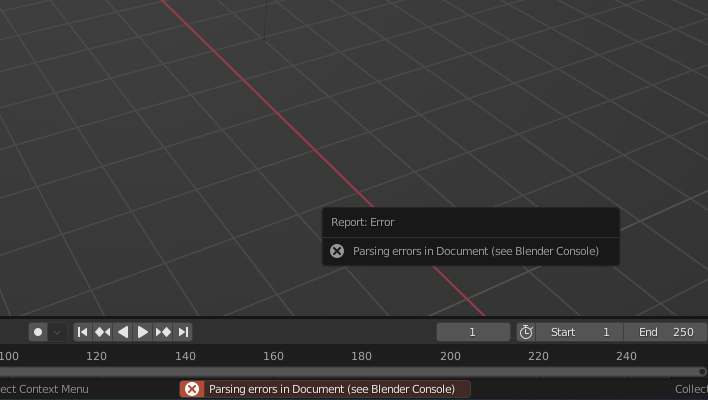
Task: Toggle the preview range clock icon
Action: pyautogui.click(x=526, y=332)
